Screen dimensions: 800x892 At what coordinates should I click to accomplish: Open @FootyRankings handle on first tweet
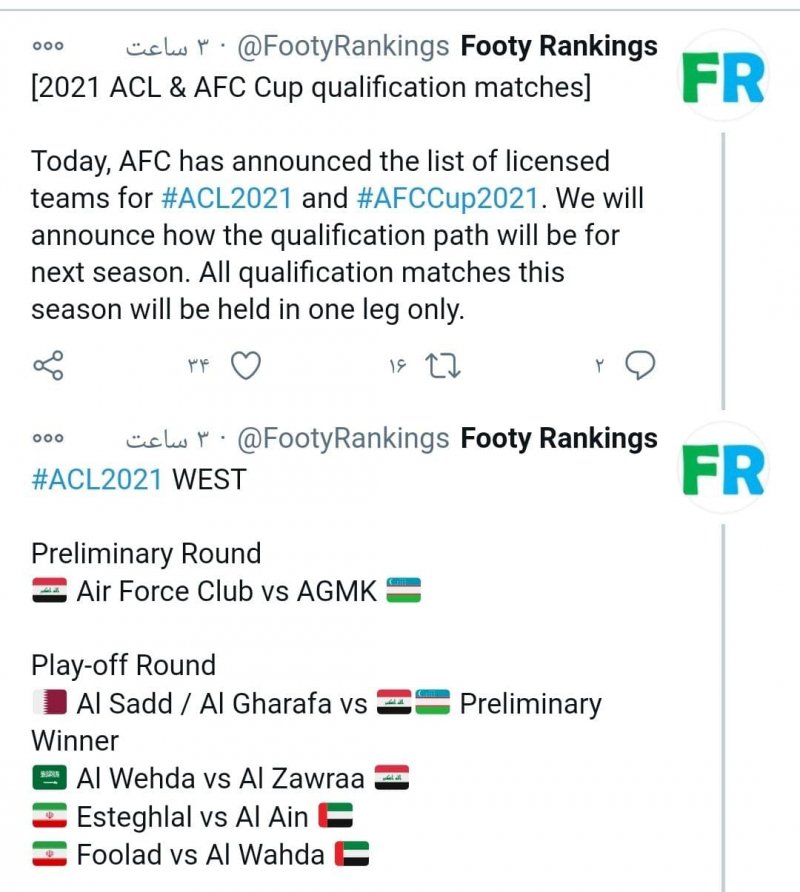[x=343, y=46]
